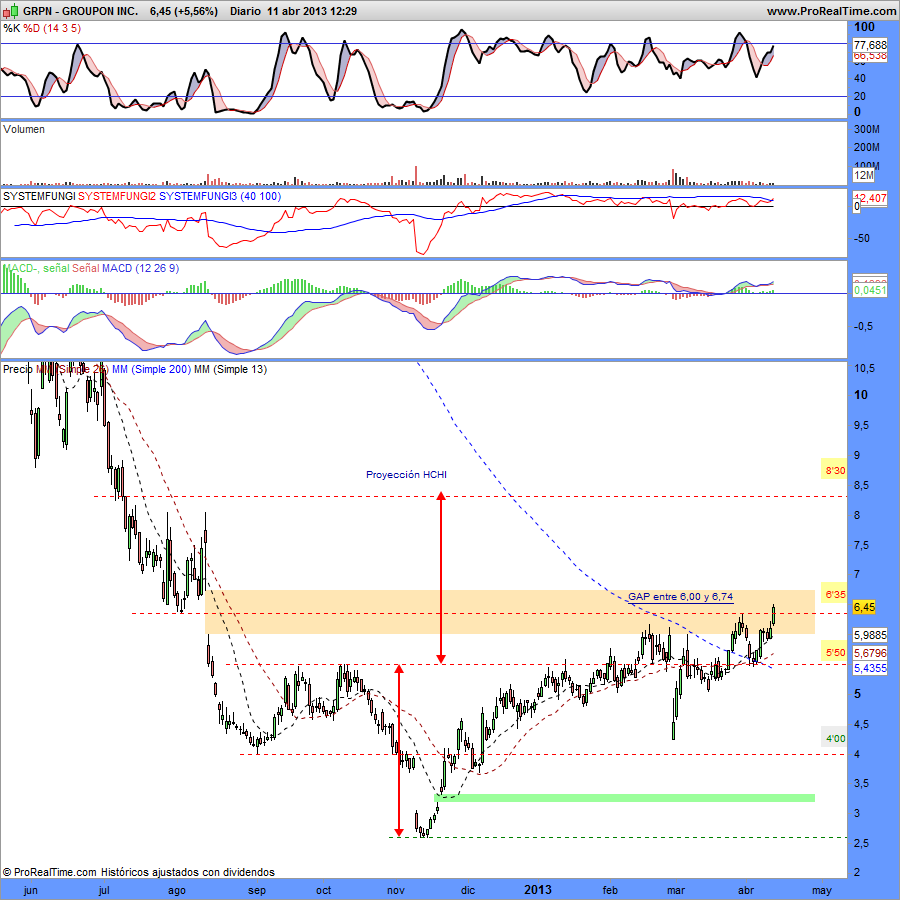This screenshot has height=900, width=900.
Task: Click the 'GAP entre 6,00 y 6,74' annotation
Action: click(x=680, y=596)
